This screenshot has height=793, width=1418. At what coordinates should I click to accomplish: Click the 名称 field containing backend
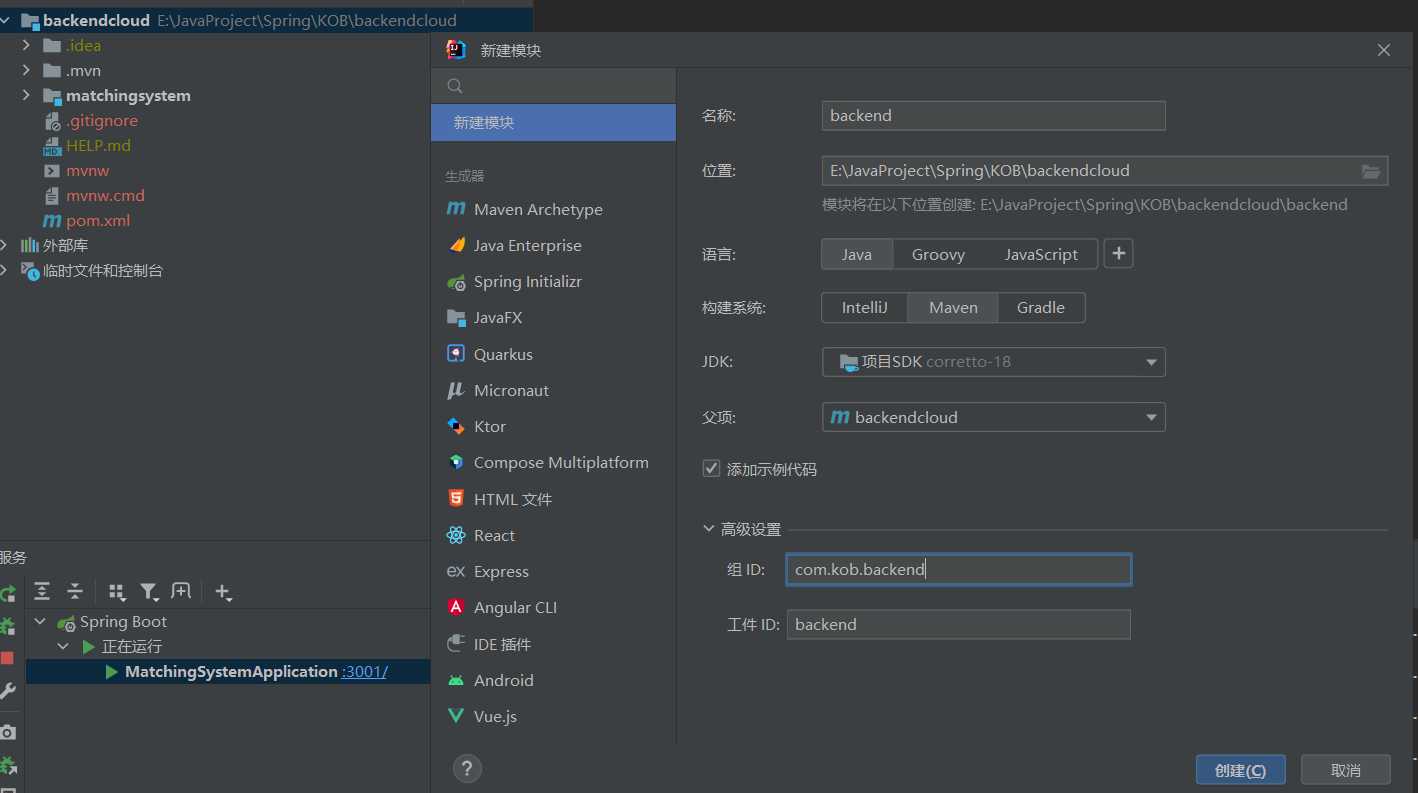(994, 116)
